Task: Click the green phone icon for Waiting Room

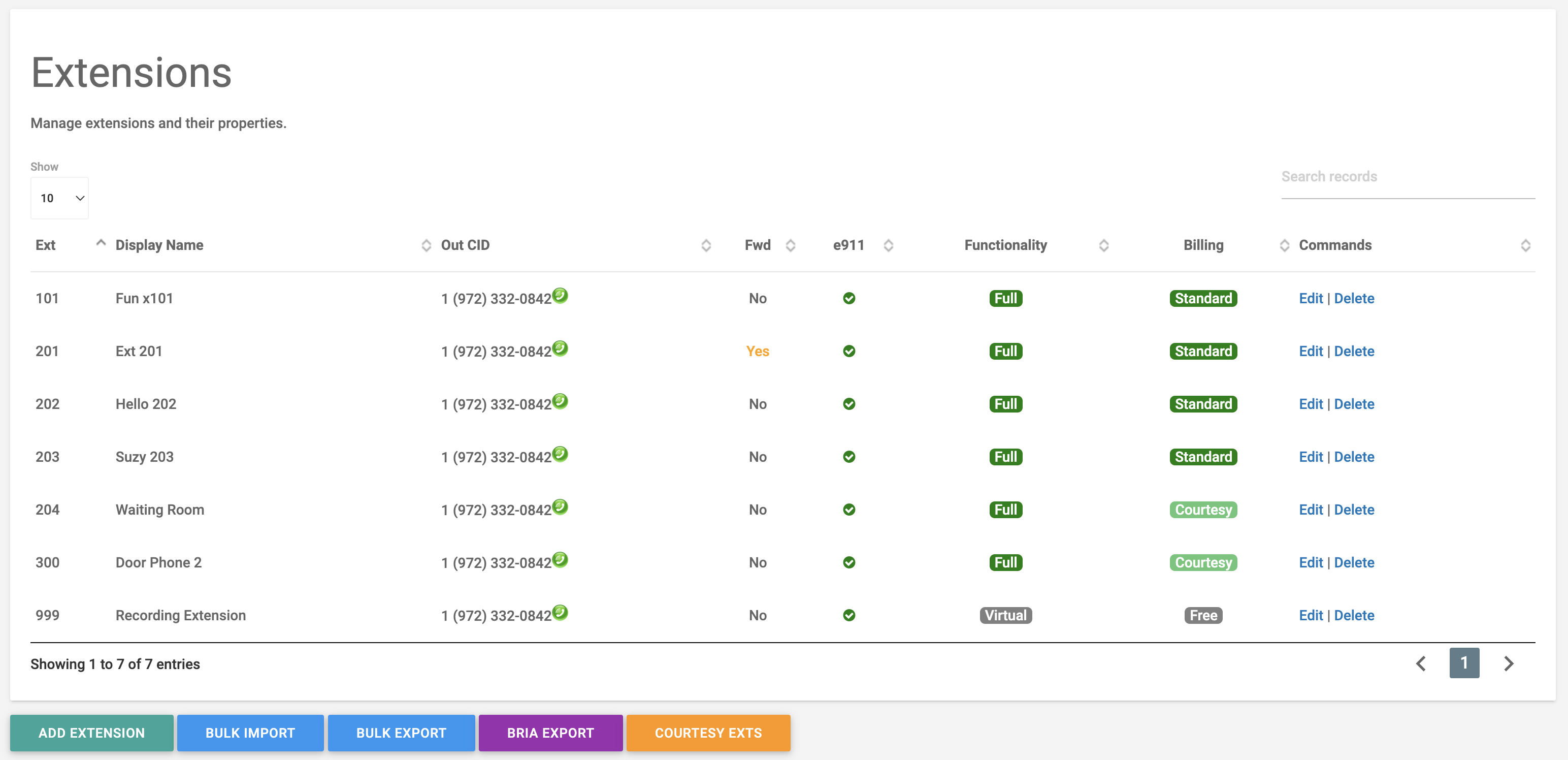Action: click(x=560, y=506)
